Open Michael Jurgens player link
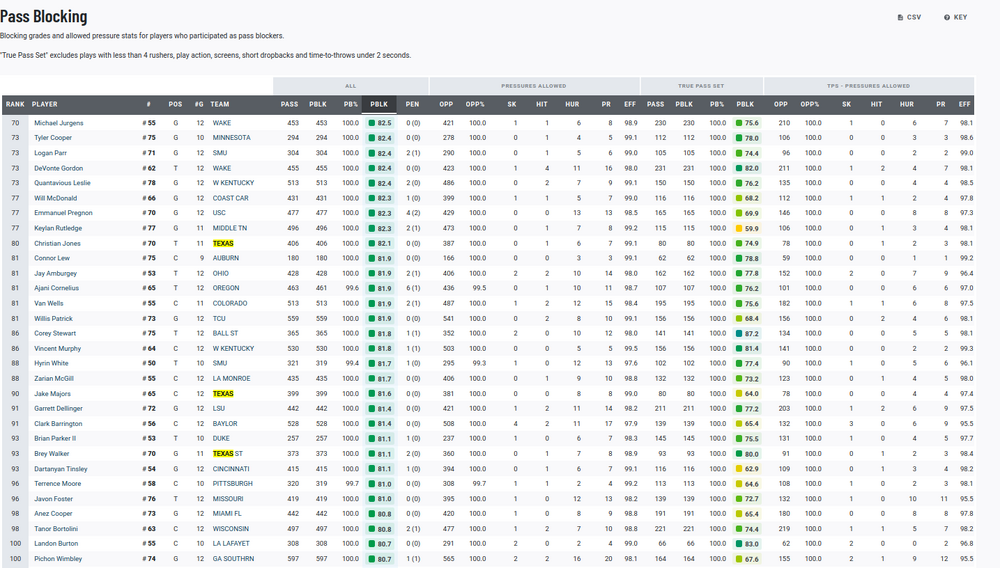Viewport: 1000px width, 568px height. click(x=59, y=123)
